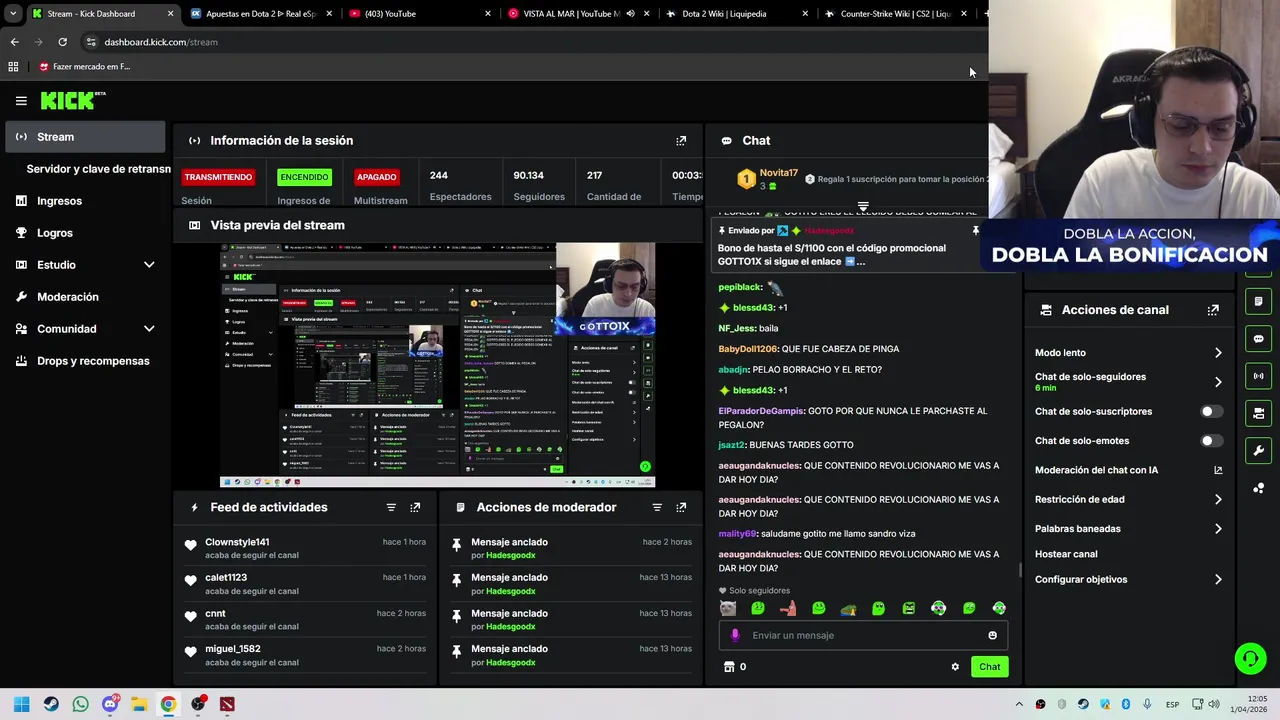This screenshot has width=1280, height=720.
Task: Insert the cat emote in chat
Action: 728,608
